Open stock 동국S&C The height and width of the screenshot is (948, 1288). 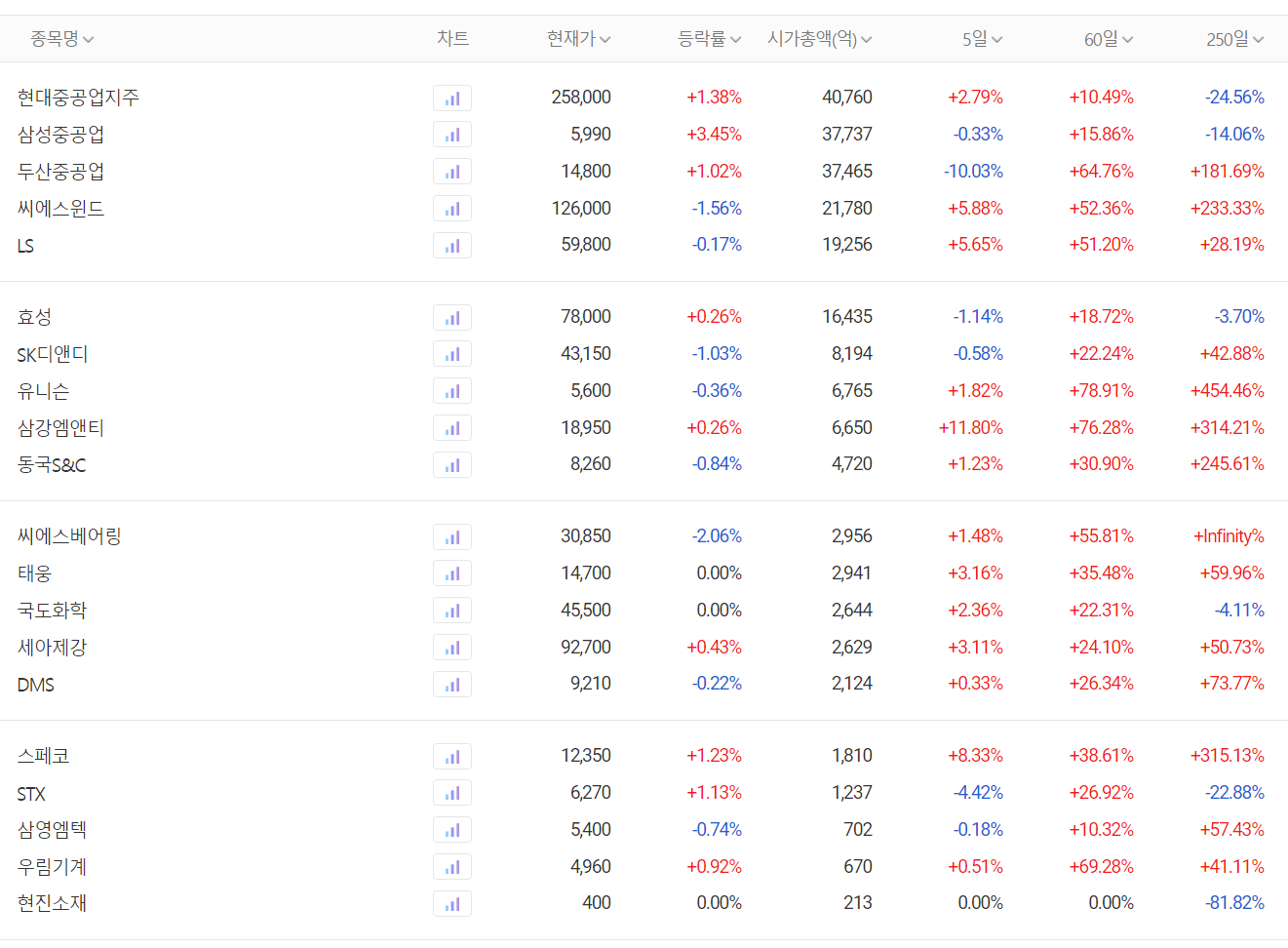(x=52, y=465)
